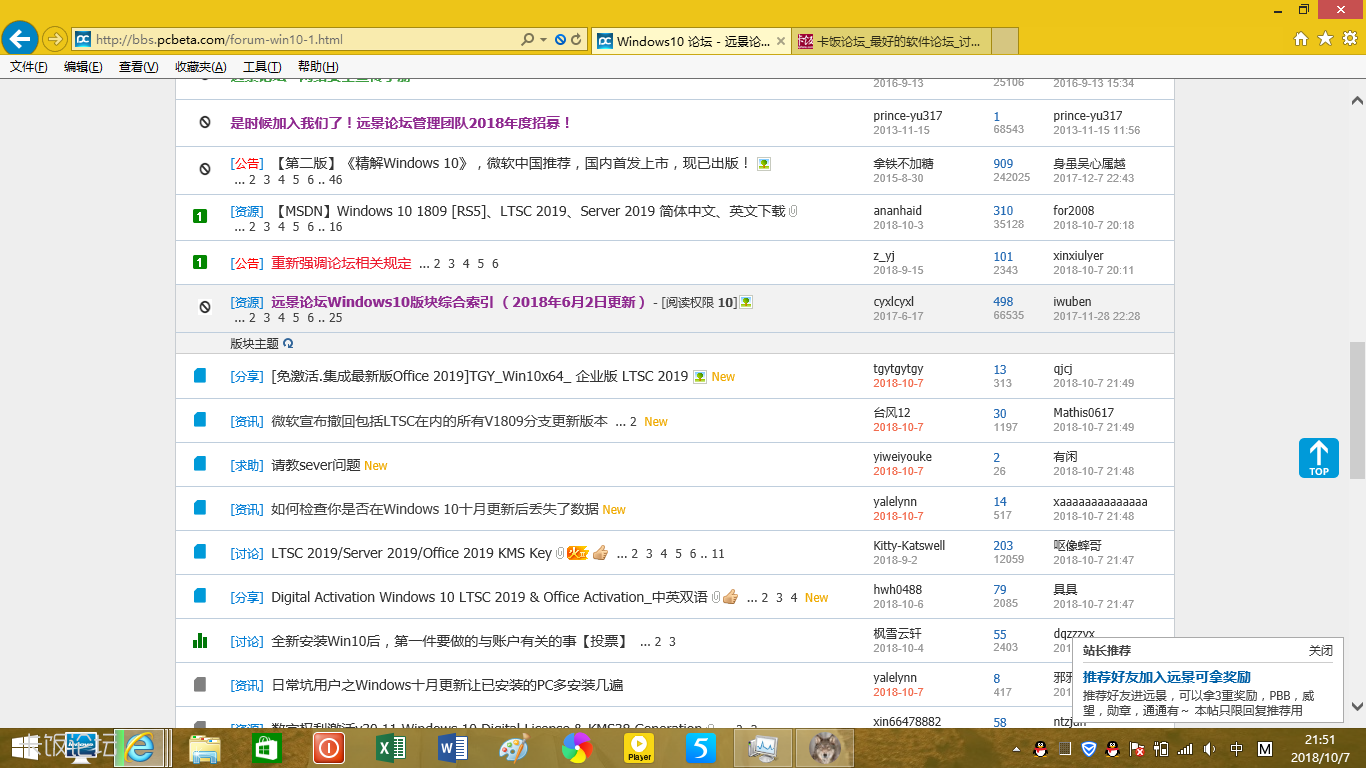Open a new blank tab button

(x=1005, y=41)
